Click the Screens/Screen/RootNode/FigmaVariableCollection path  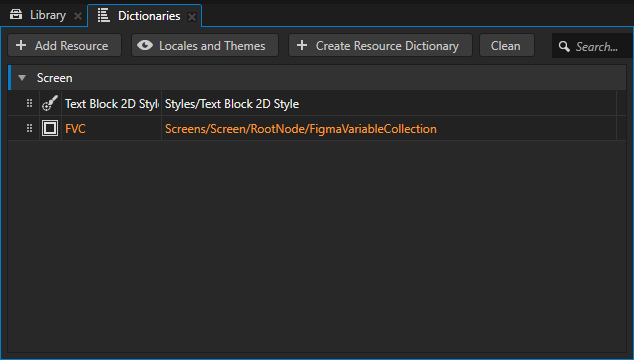pos(301,129)
